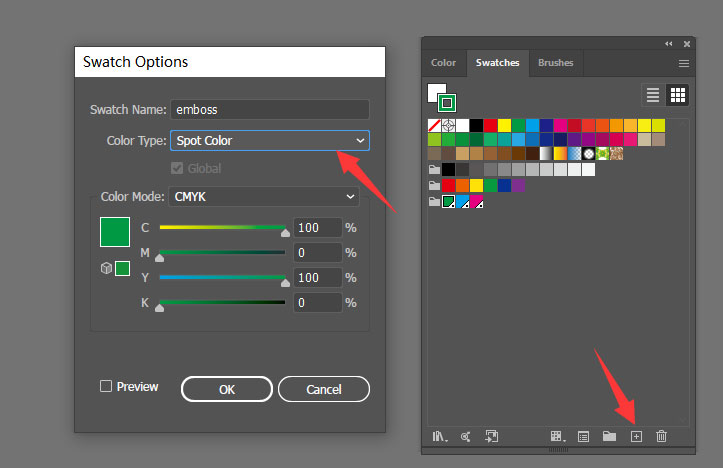Image resolution: width=723 pixels, height=468 pixels.
Task: Select the None swatch with red slash
Action: coord(434,125)
